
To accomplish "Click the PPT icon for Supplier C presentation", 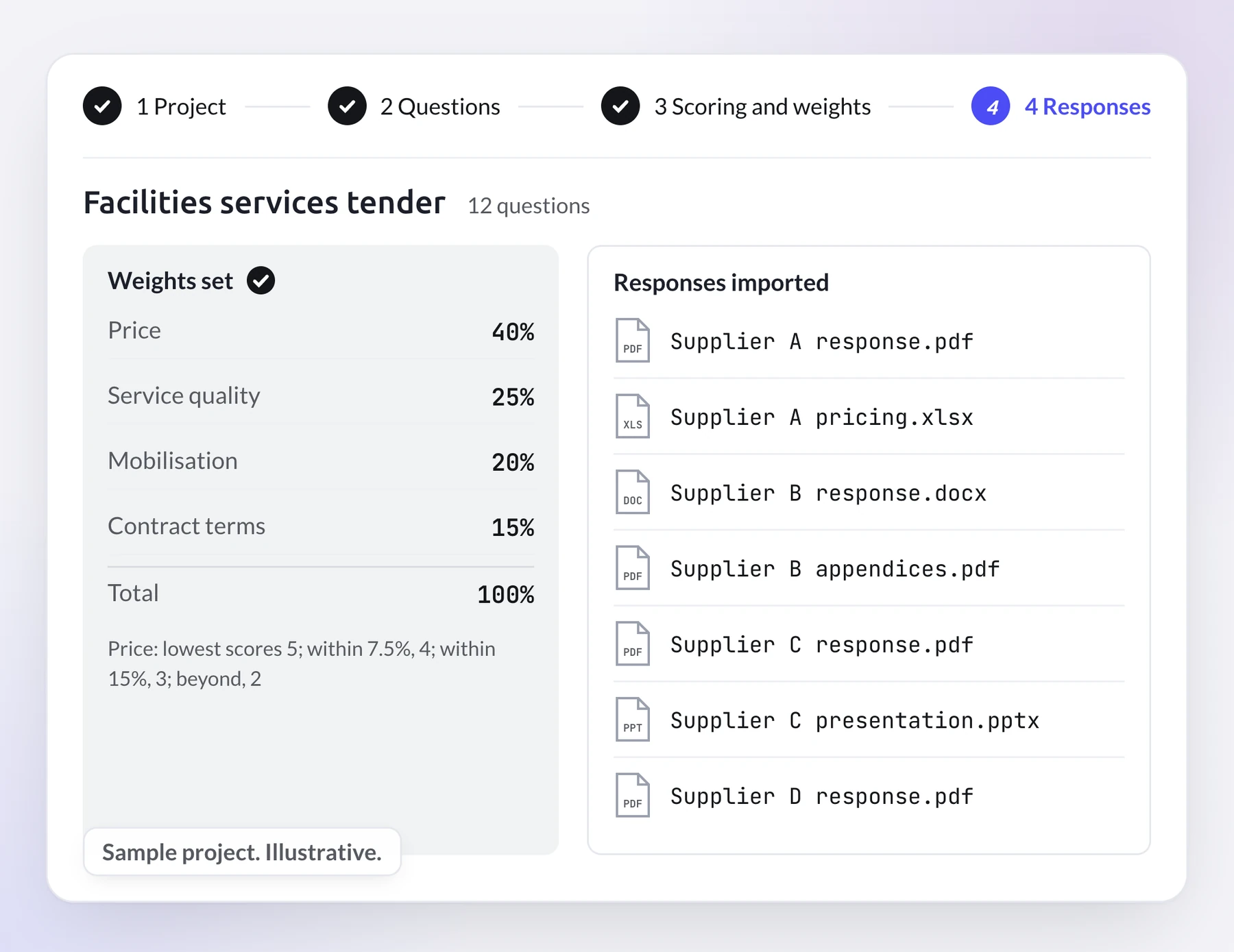I will click(x=632, y=720).
